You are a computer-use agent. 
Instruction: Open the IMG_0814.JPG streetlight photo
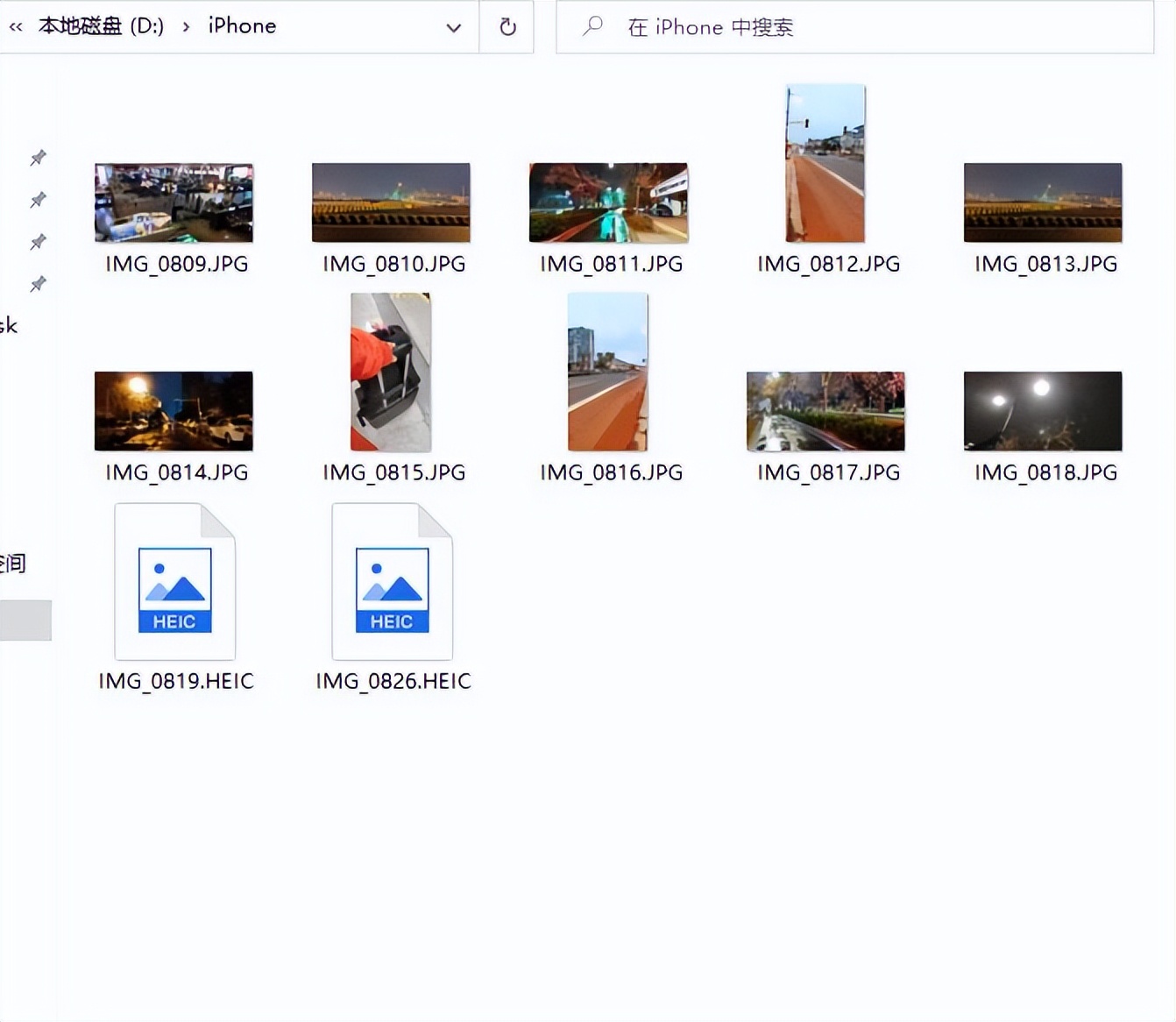[x=173, y=410]
